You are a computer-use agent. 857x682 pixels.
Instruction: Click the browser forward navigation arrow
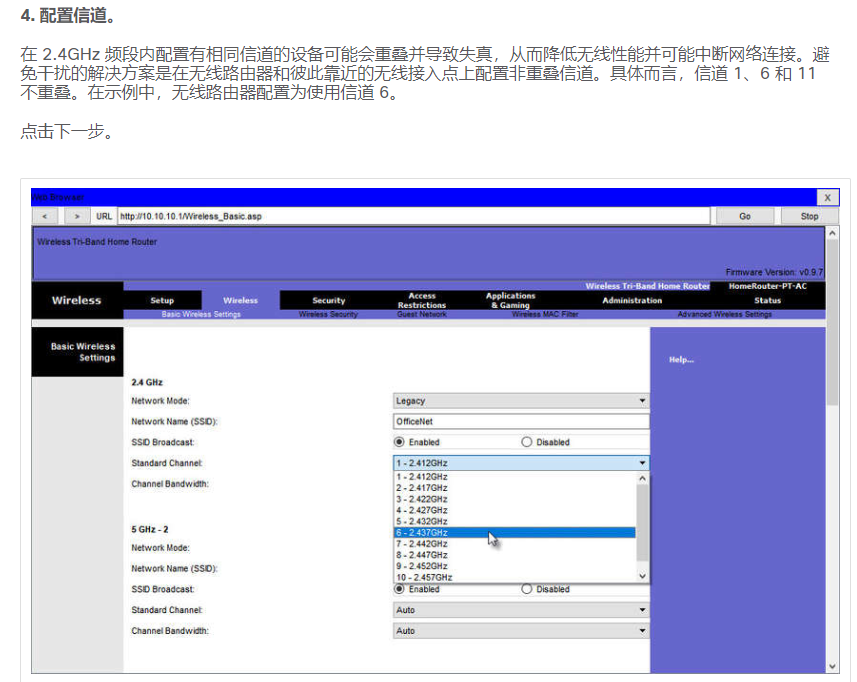click(x=77, y=215)
